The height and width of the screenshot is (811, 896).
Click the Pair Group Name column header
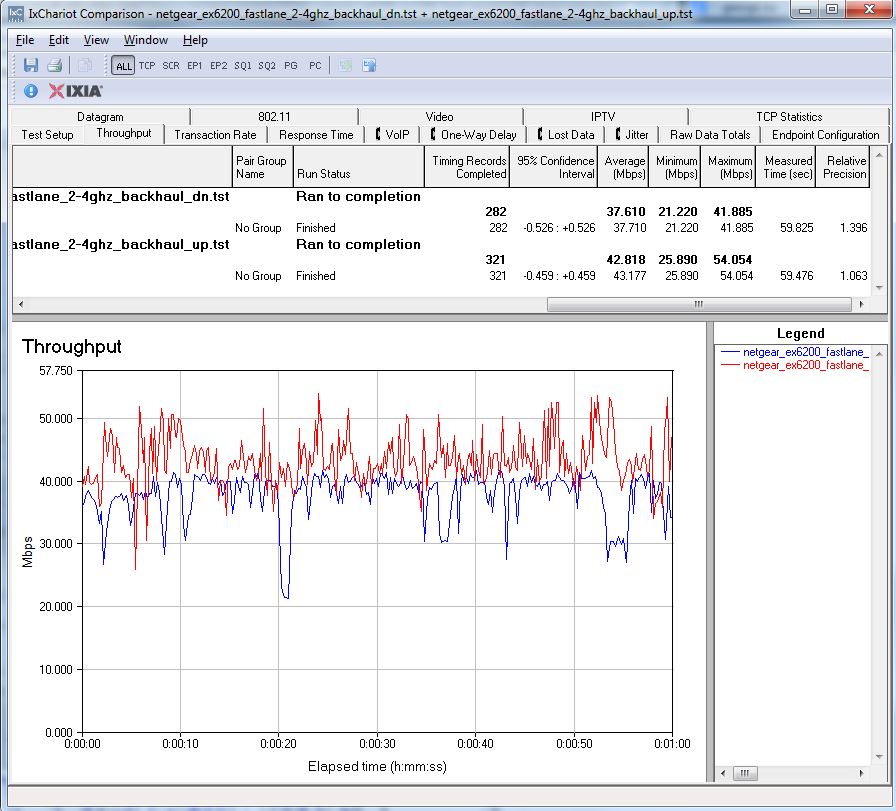point(262,167)
